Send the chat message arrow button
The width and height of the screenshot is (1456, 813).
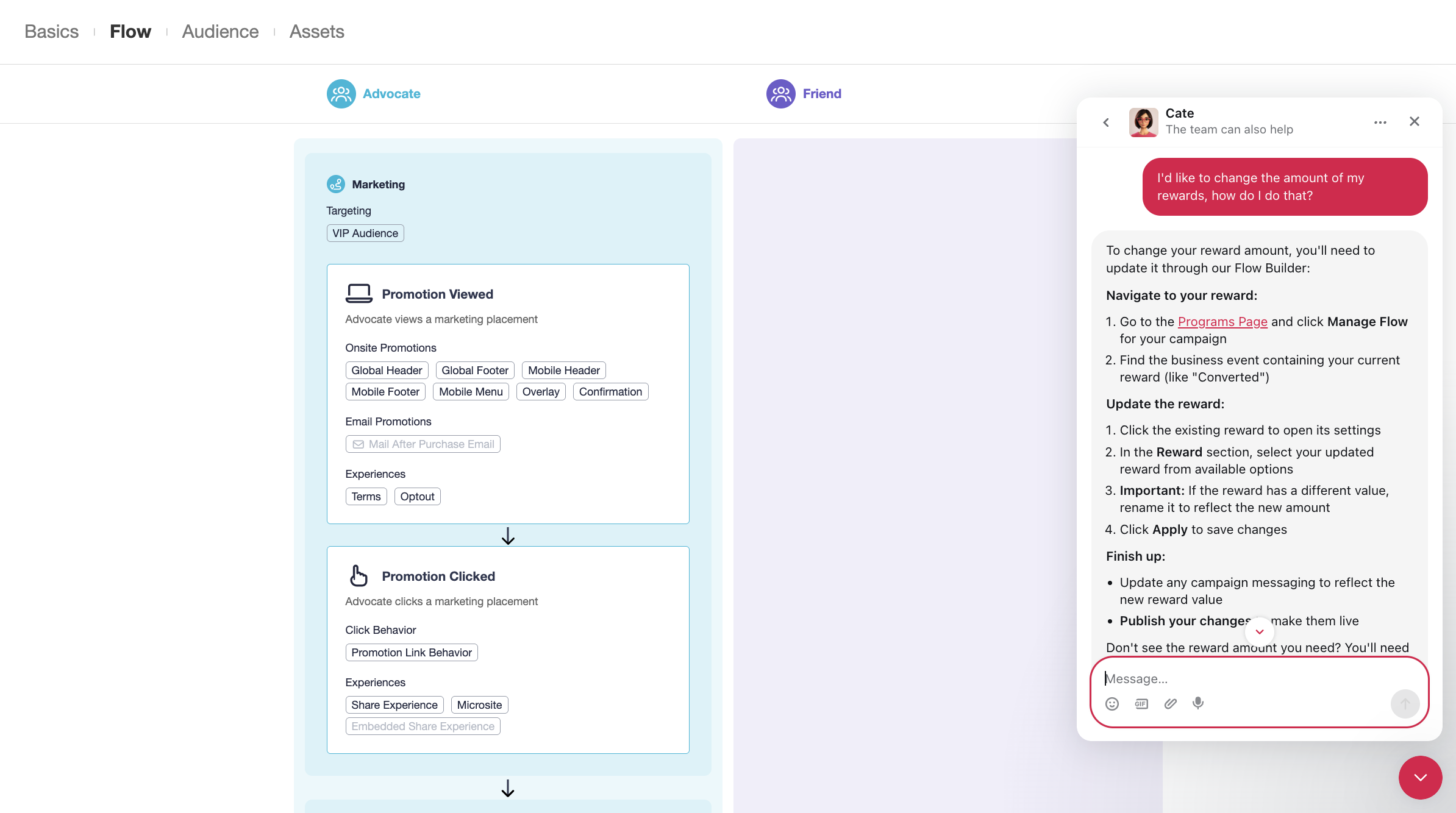point(1405,704)
